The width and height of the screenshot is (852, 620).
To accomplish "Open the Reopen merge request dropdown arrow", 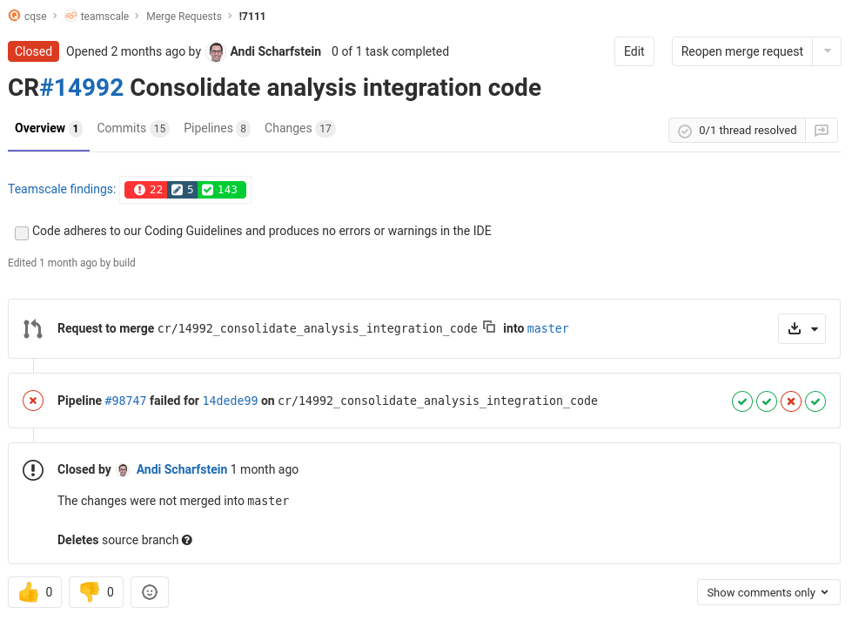I will (x=827, y=51).
